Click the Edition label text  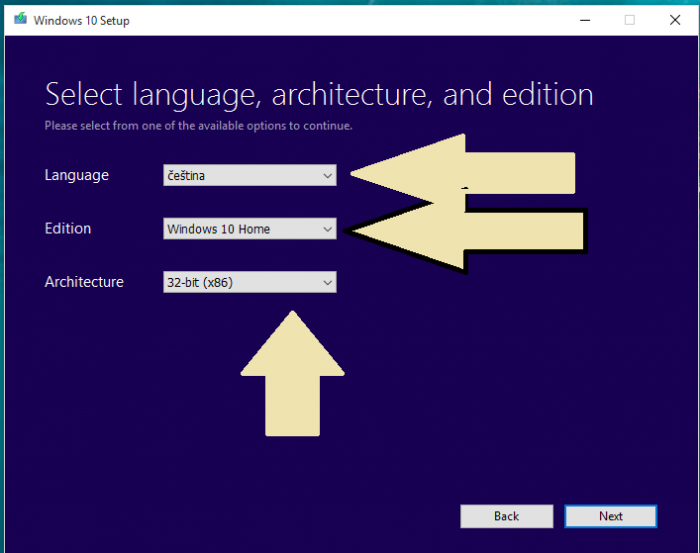click(67, 229)
